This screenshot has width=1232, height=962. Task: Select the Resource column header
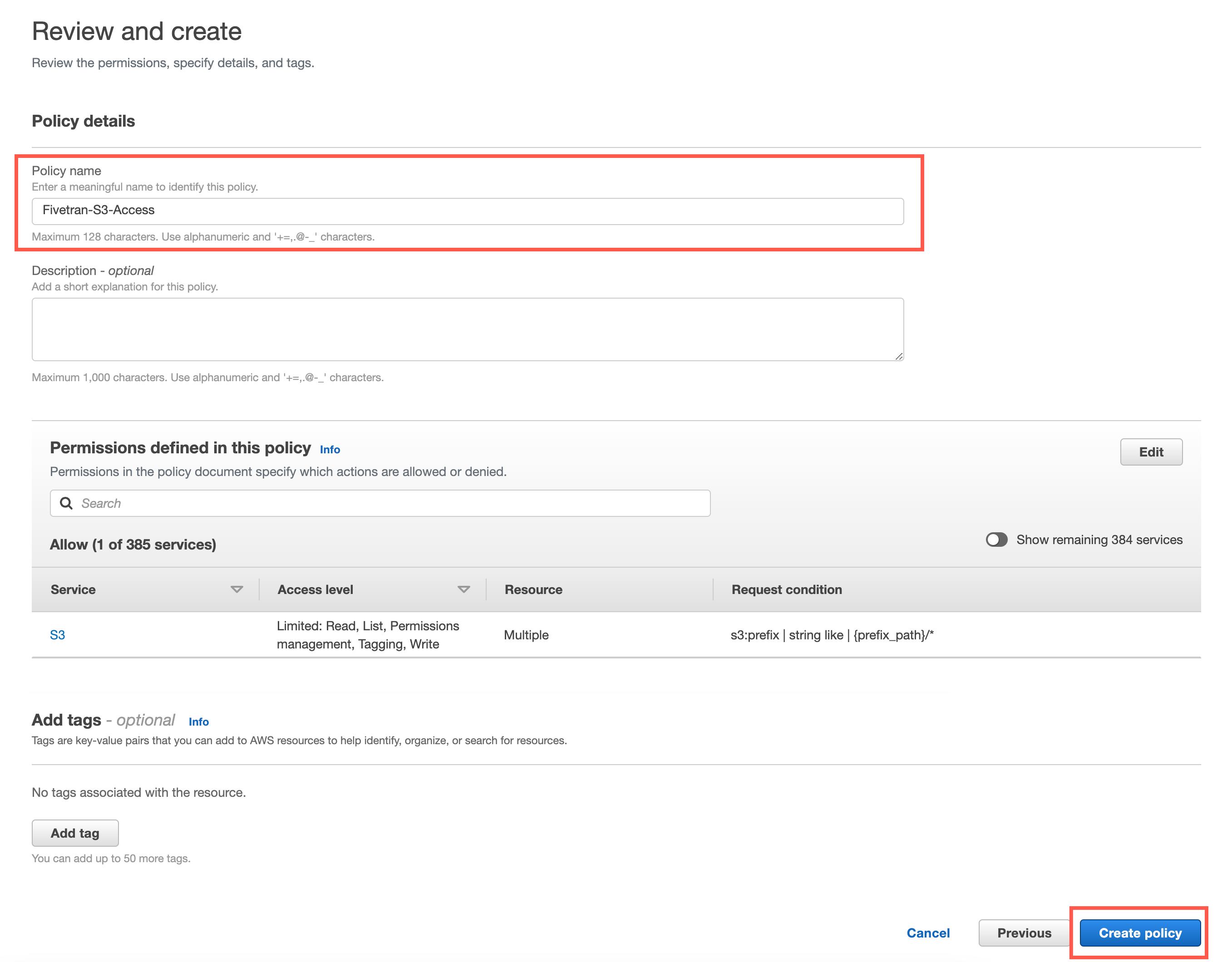pos(534,589)
